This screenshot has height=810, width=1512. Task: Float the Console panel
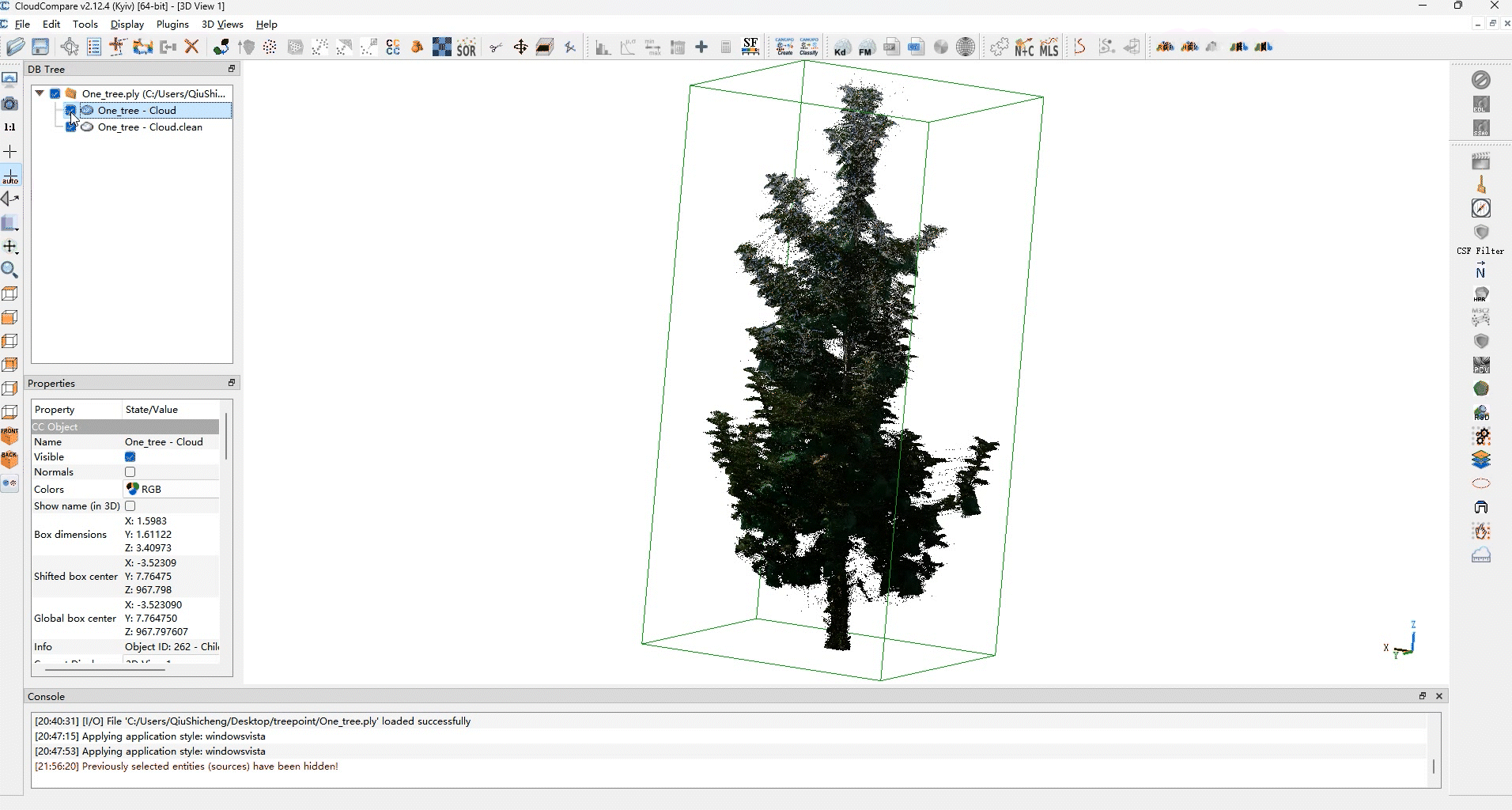1423,696
